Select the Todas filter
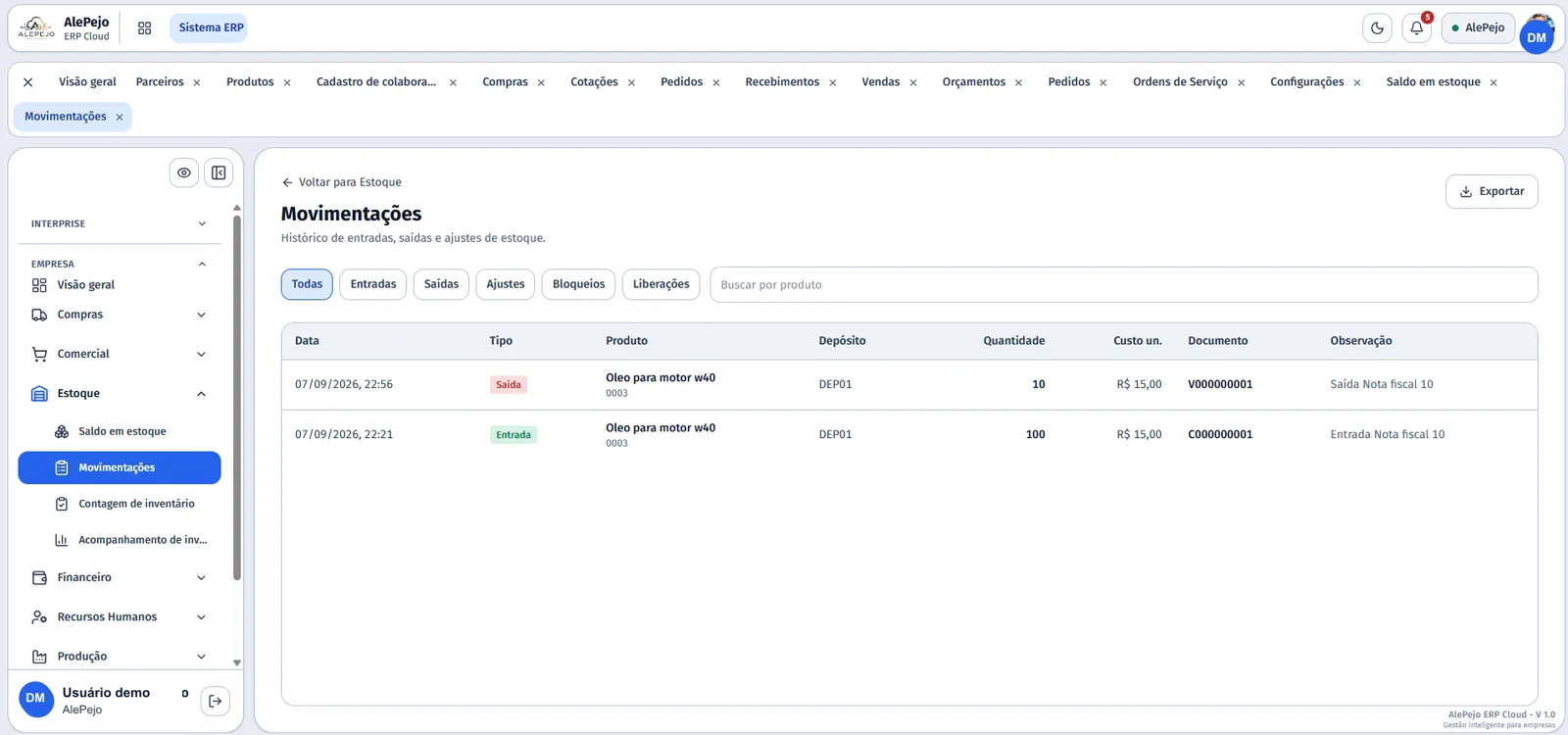 (x=307, y=284)
